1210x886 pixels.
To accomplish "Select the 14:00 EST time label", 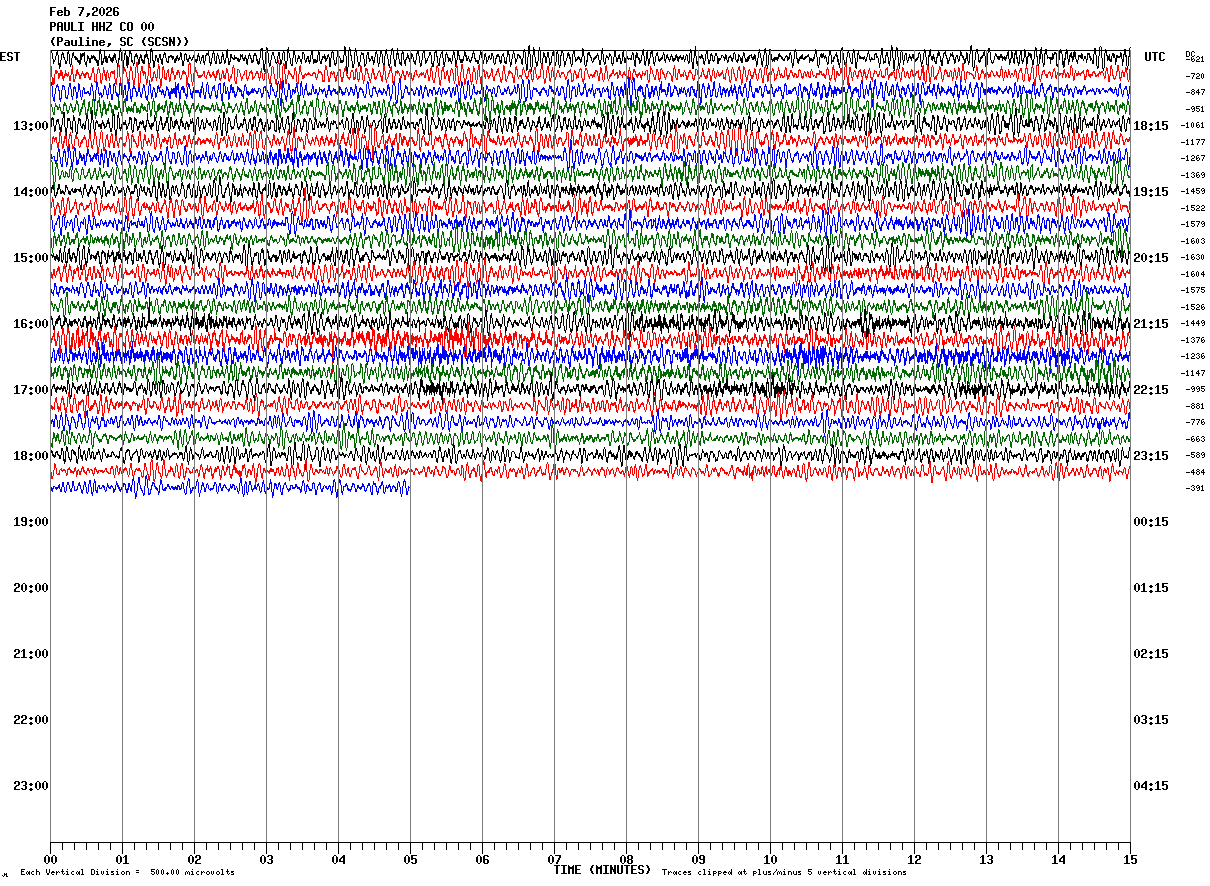I will 31,192.
